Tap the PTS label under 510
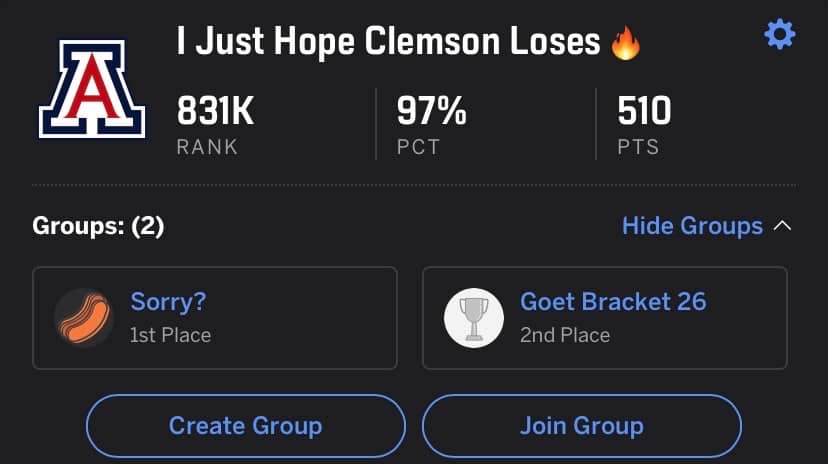This screenshot has height=464, width=828. click(638, 147)
